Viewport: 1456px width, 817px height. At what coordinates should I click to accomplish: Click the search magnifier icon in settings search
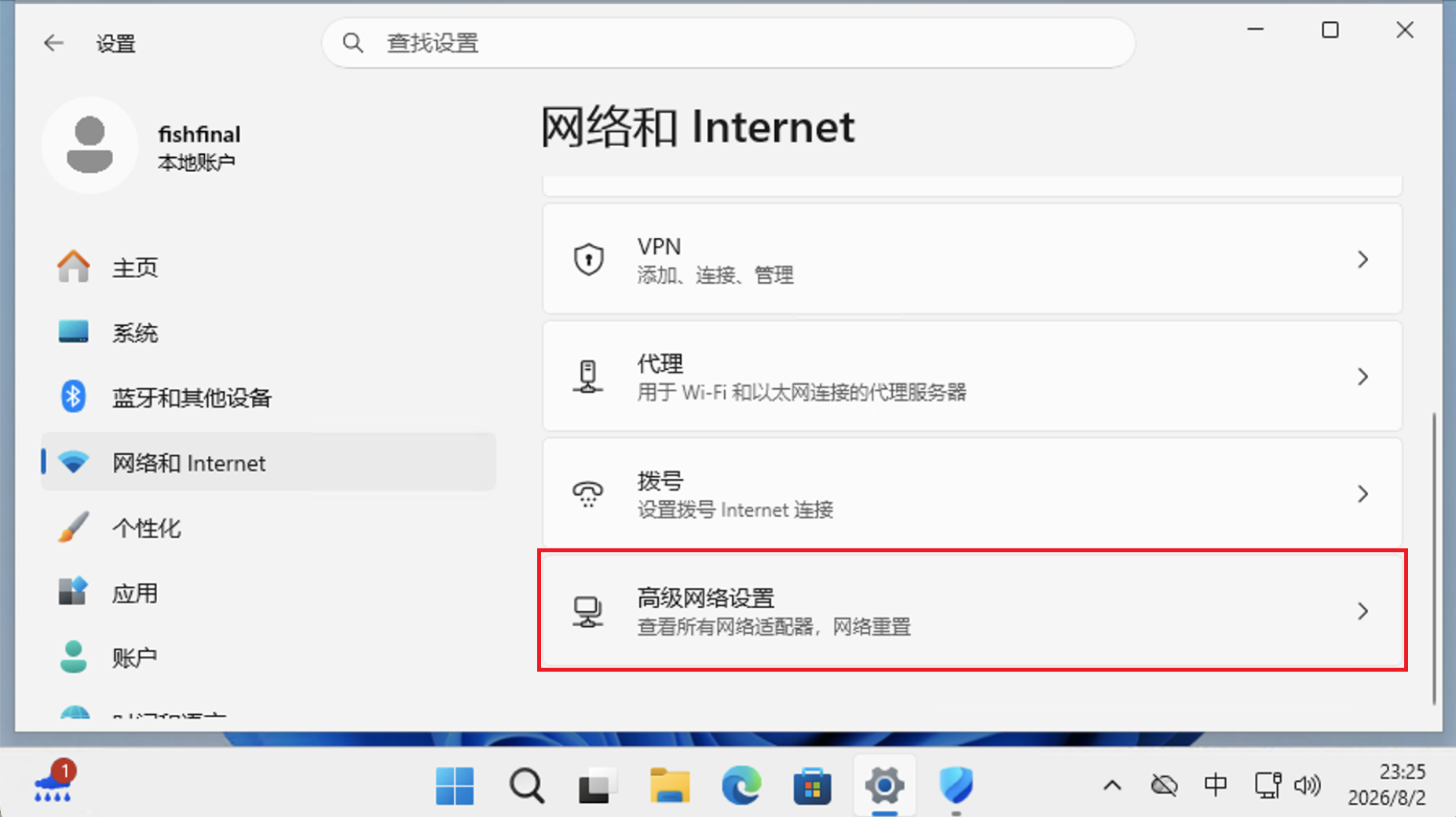[353, 42]
